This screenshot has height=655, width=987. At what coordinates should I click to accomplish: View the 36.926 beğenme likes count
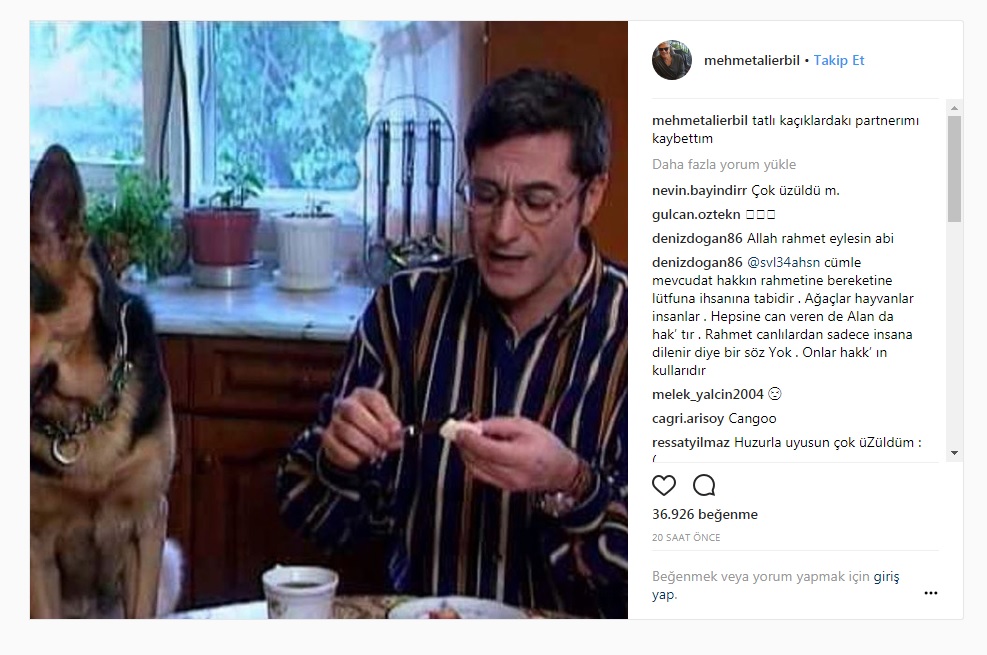tap(705, 514)
